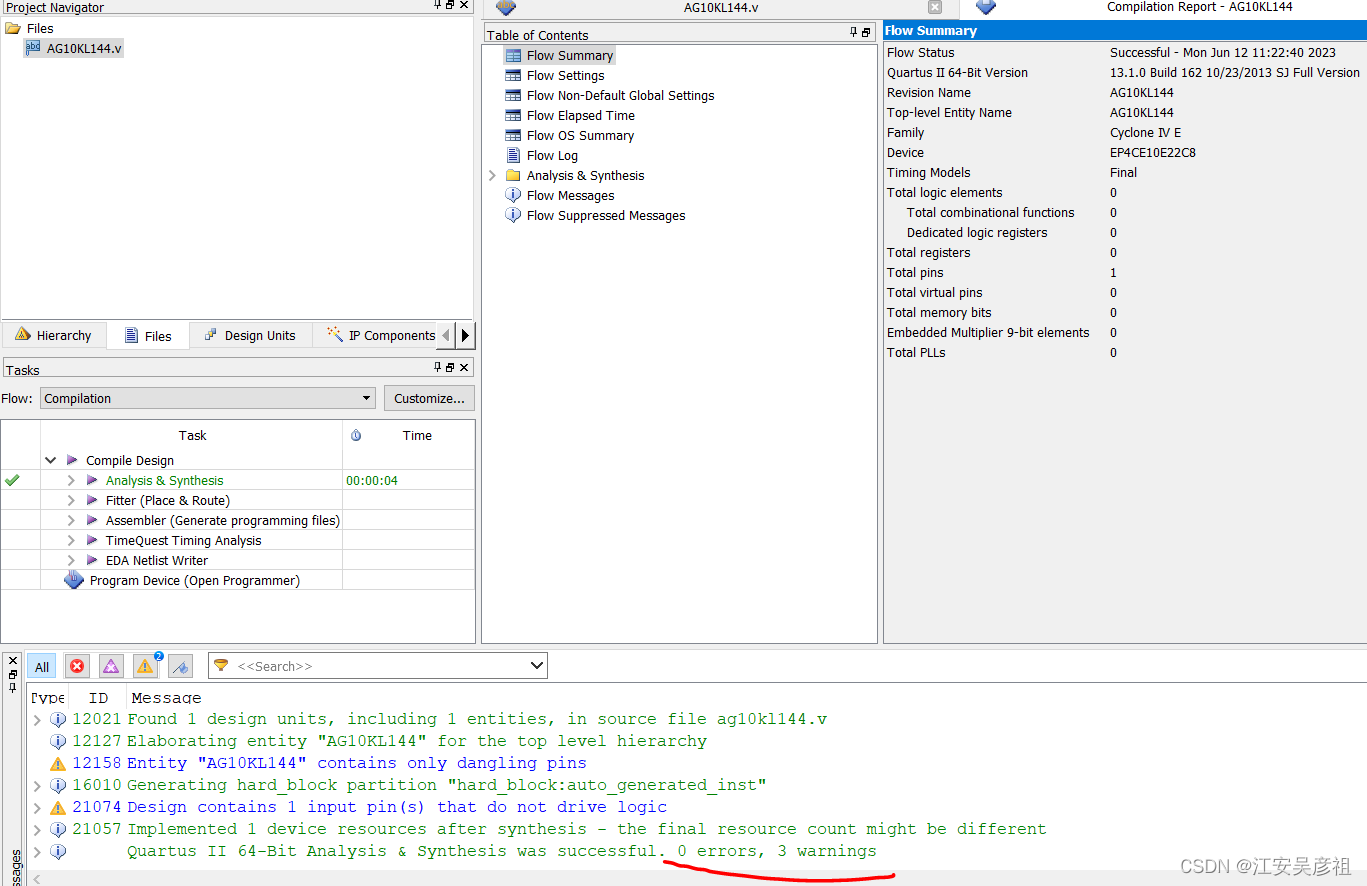Image resolution: width=1367 pixels, height=886 pixels.
Task: Open Flow Elapsed Time report
Action: pyautogui.click(x=580, y=116)
